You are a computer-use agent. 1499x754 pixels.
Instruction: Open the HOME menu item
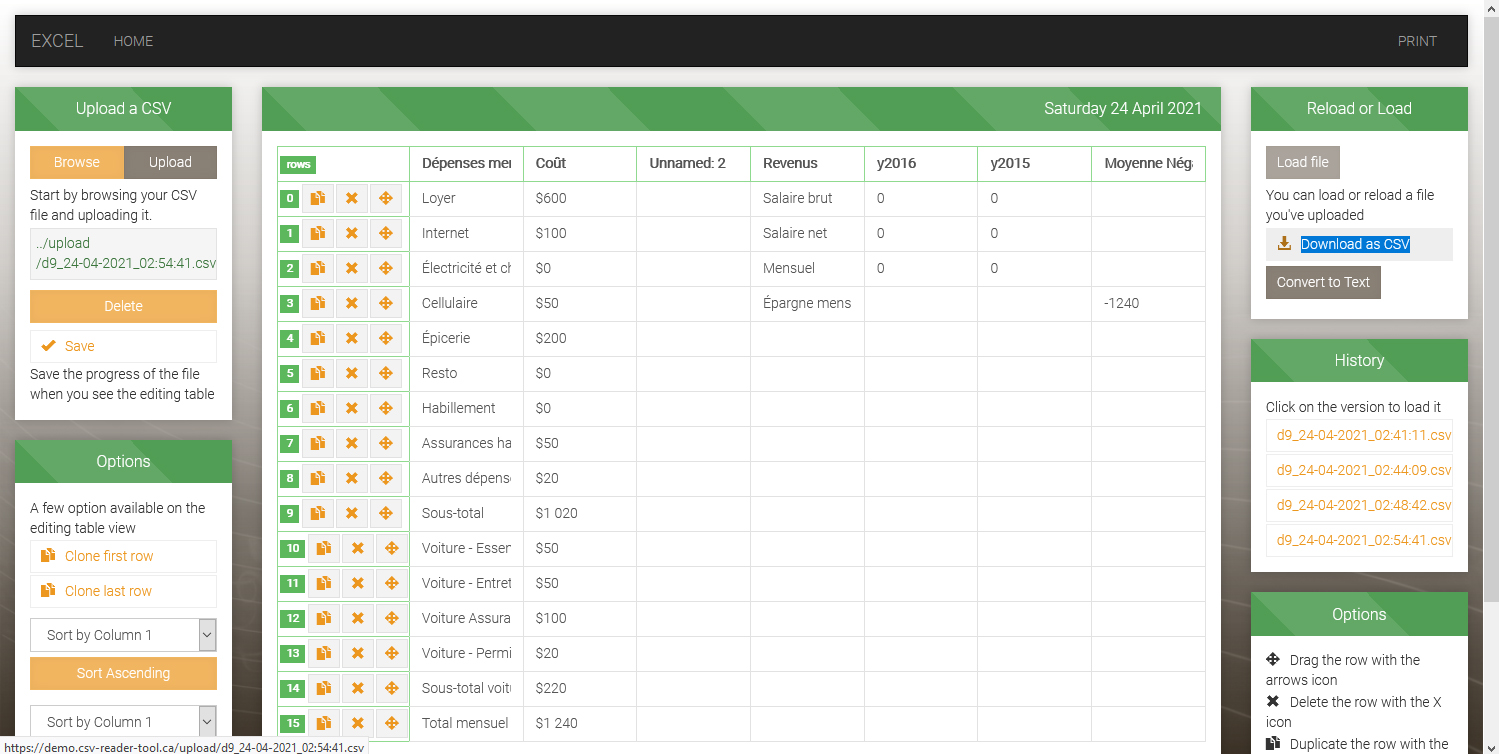coord(133,41)
